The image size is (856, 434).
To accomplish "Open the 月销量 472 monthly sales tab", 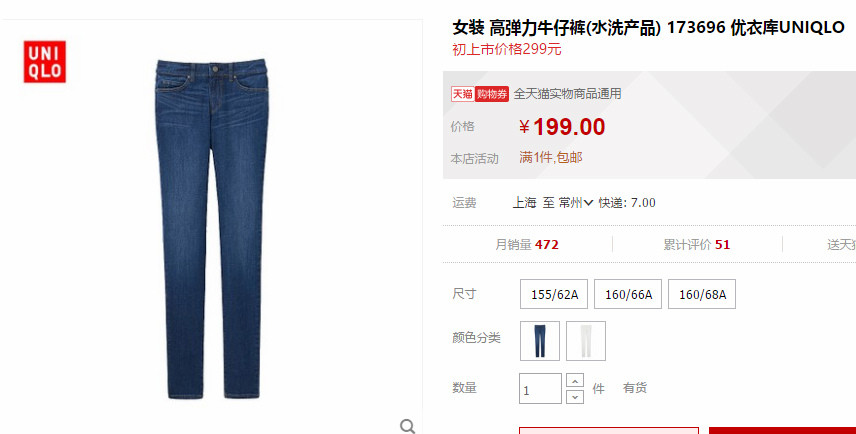I will (x=527, y=245).
